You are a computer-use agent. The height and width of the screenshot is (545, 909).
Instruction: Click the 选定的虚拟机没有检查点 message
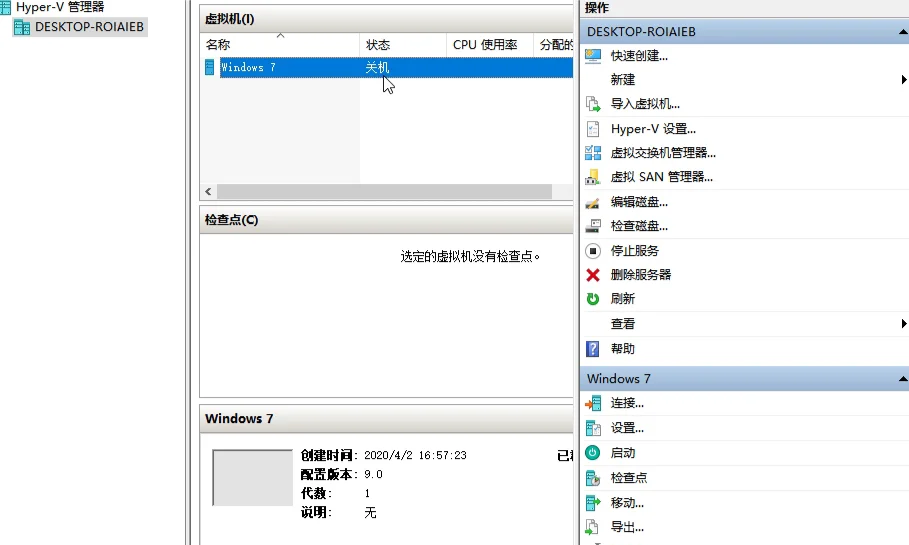[470, 256]
